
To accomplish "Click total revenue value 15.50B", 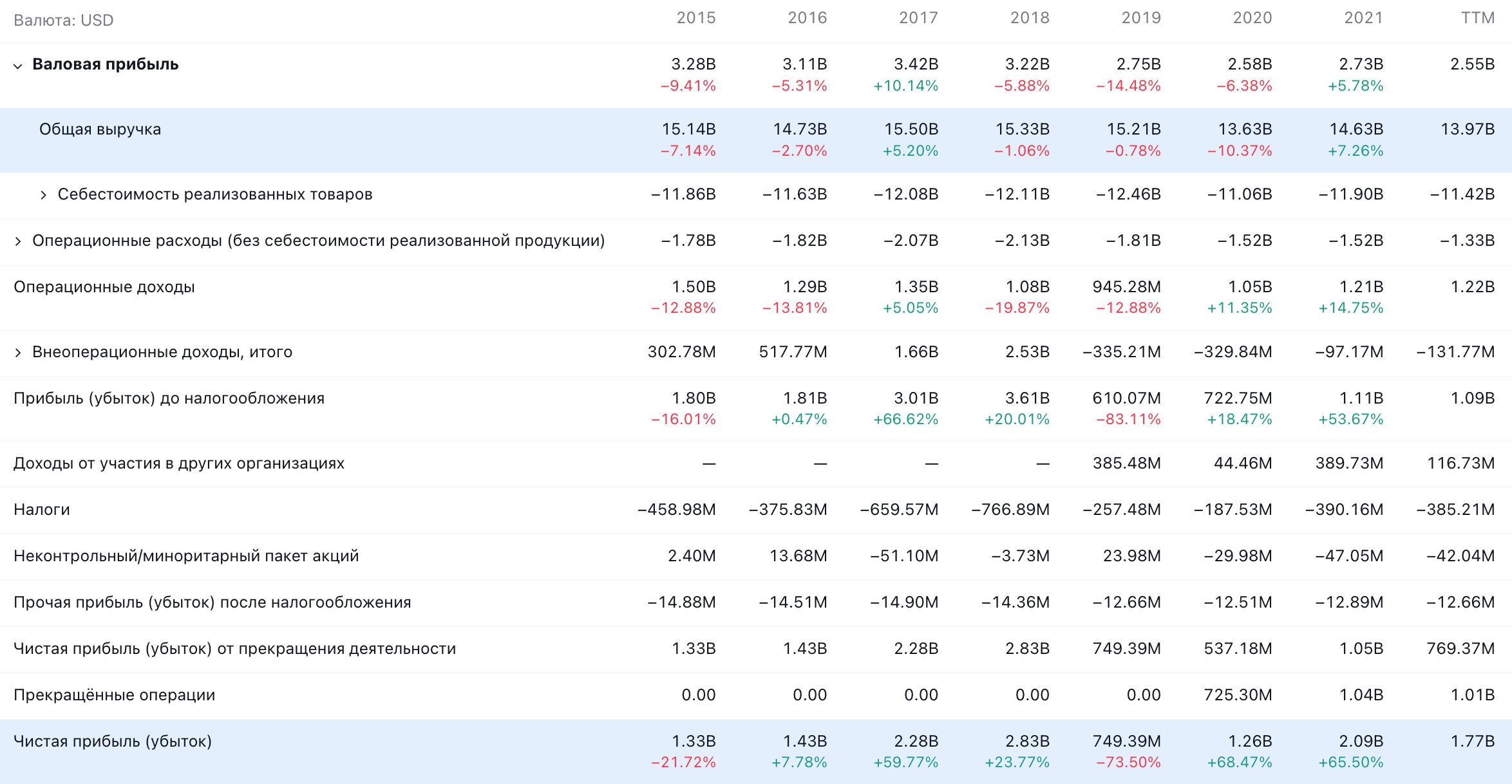I will tap(911, 129).
